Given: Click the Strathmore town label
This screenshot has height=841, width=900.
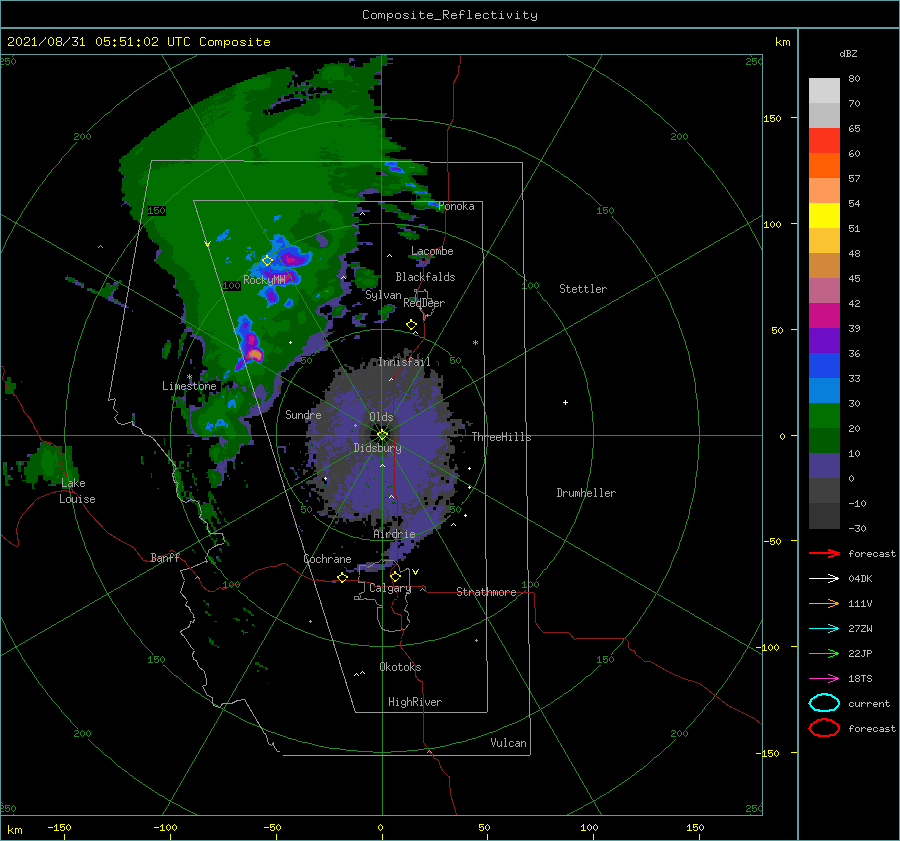Looking at the screenshot, I should 486,592.
